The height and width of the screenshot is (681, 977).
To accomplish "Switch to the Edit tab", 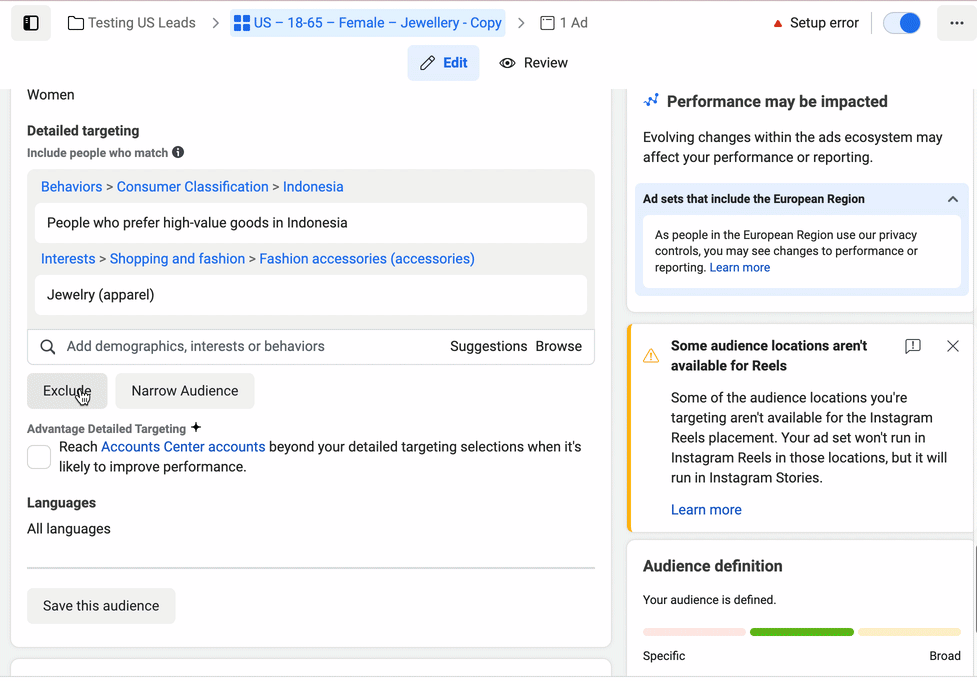I will 443,63.
